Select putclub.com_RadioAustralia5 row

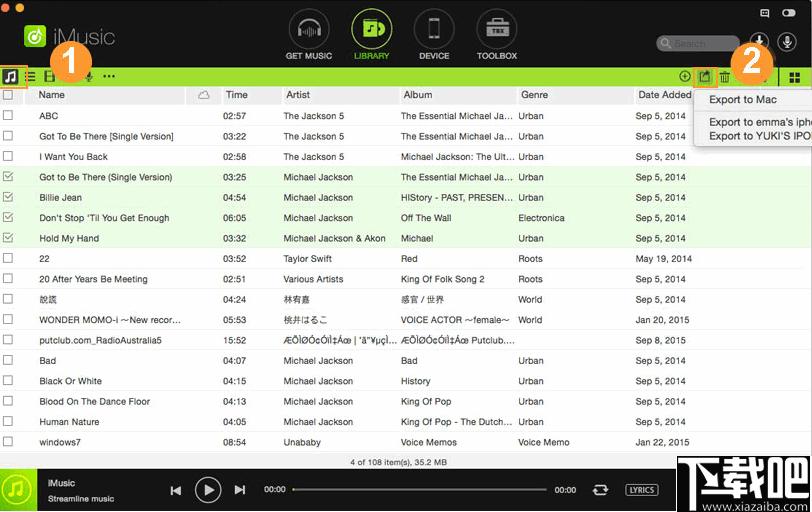pyautogui.click(x=100, y=341)
